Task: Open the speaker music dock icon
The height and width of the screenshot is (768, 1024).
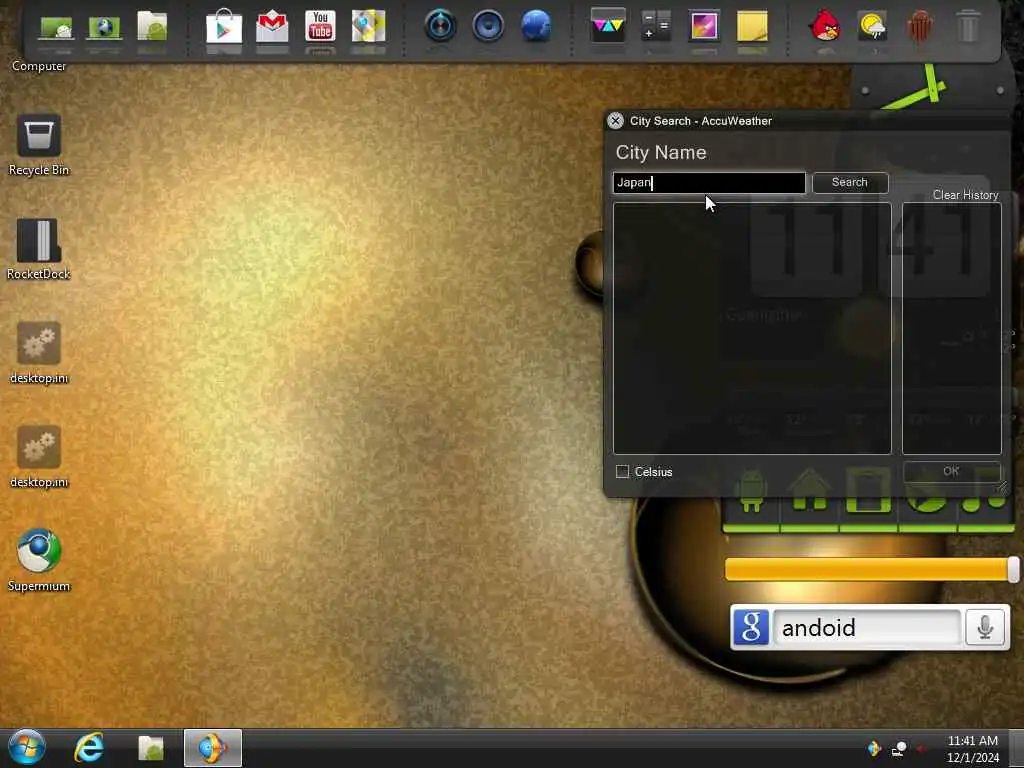Action: point(488,26)
